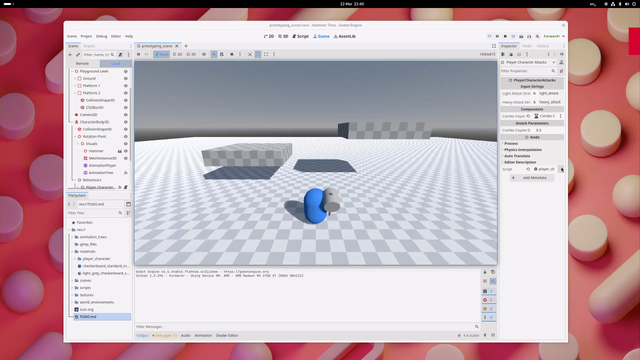Open the AssetLib workspace
This screenshot has width=640, height=360.
(x=344, y=36)
